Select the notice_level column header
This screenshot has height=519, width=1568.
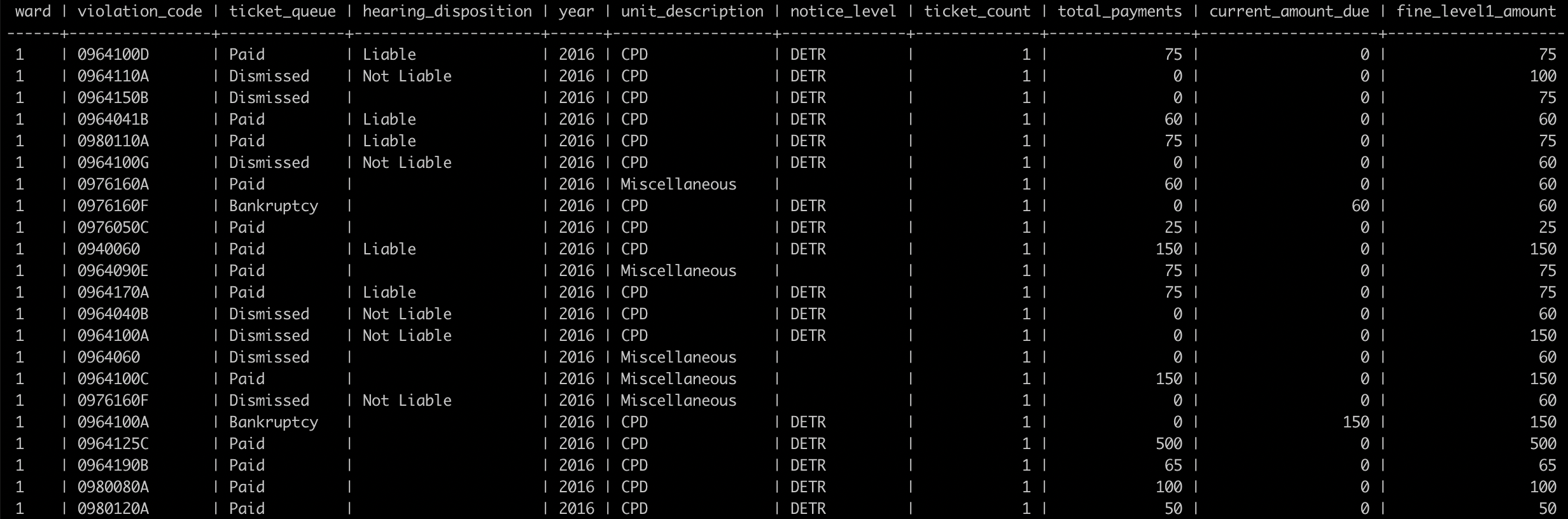pos(843,11)
